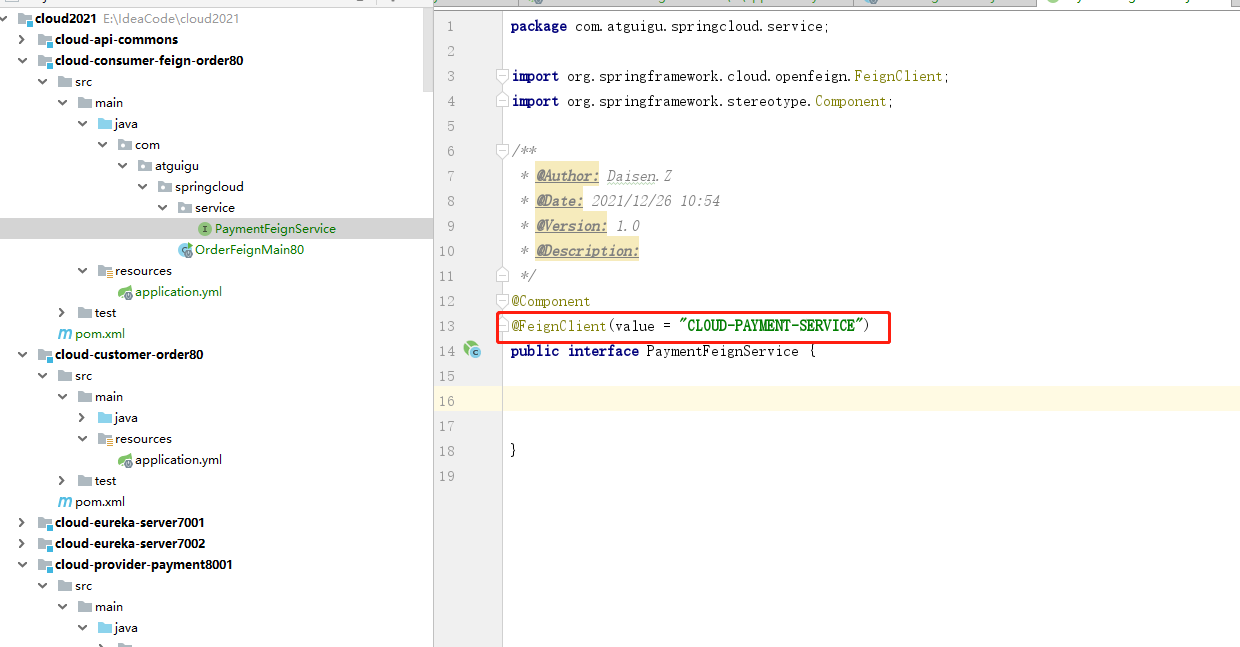This screenshot has width=1240, height=647.
Task: Click test folder icon in cloud-consumer-feign-order80
Action: click(85, 313)
